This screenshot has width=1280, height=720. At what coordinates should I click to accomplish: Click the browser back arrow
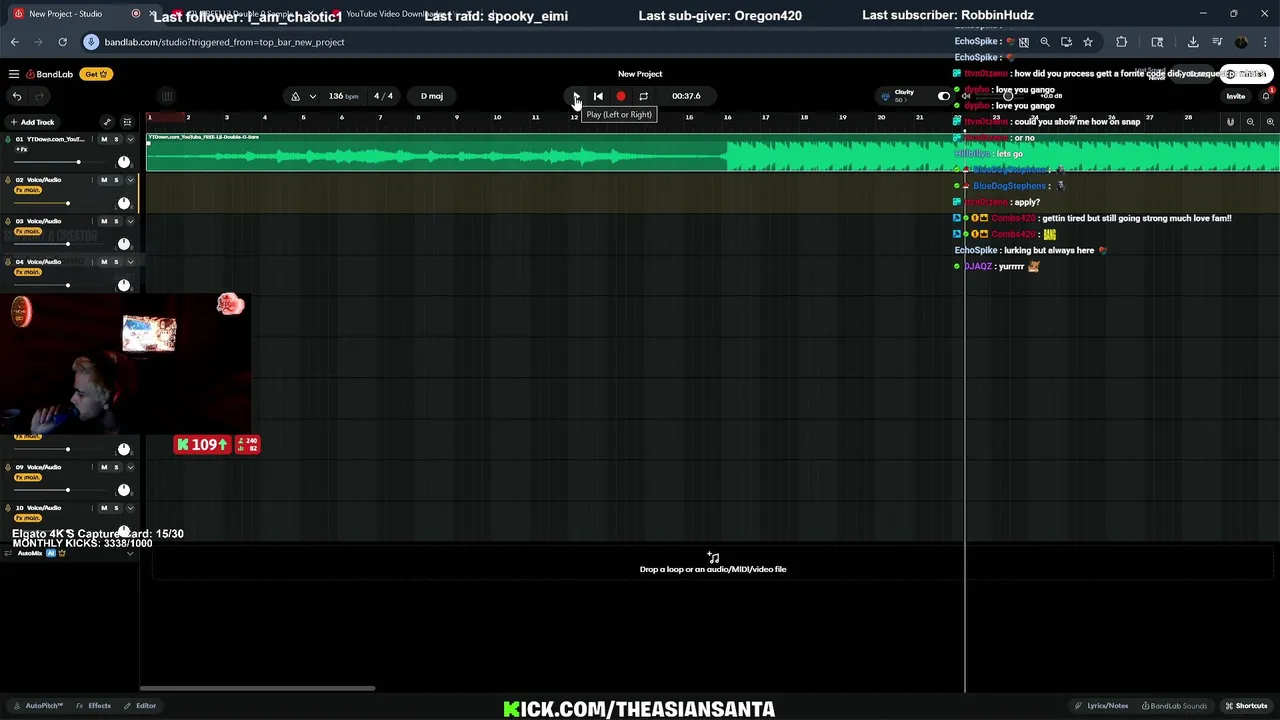pyautogui.click(x=15, y=42)
